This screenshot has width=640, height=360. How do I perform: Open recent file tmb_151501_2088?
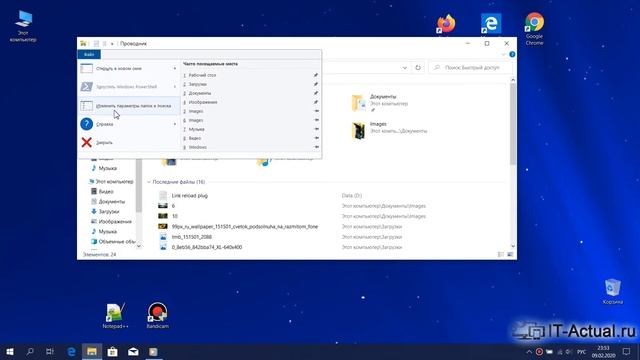(191, 237)
